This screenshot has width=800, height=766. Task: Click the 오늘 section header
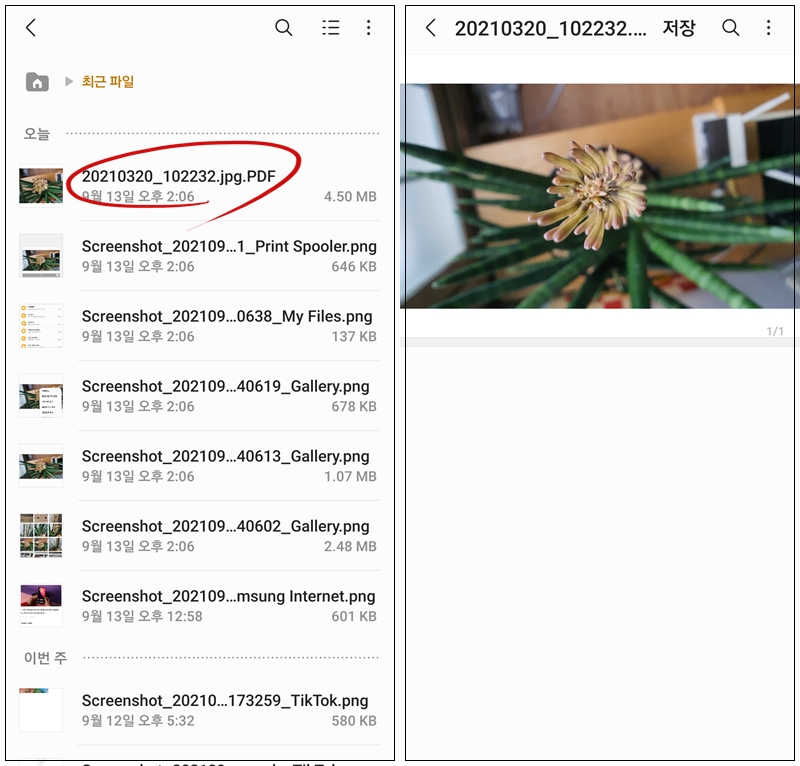tap(37, 134)
